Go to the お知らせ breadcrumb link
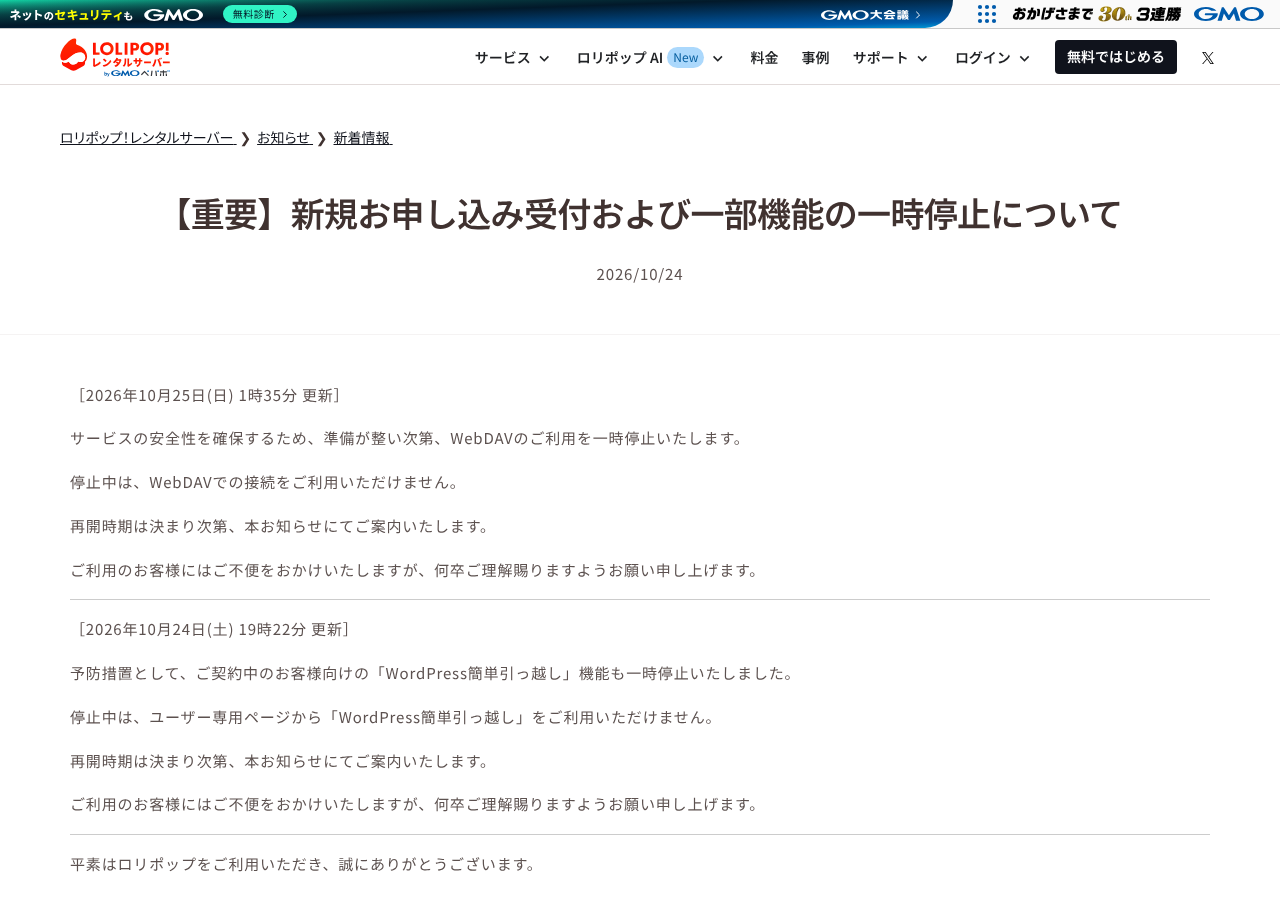Screen dimensions: 1280x900 (x=285, y=138)
